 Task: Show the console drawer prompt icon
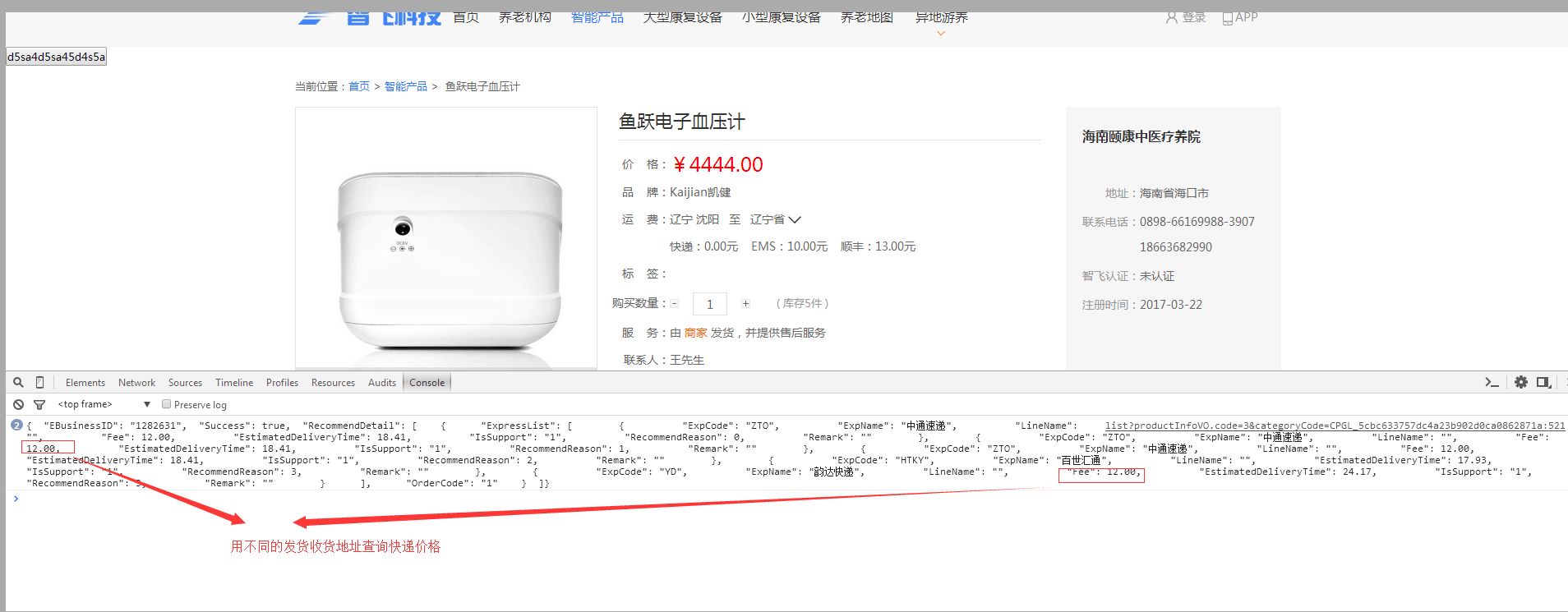click(1492, 383)
